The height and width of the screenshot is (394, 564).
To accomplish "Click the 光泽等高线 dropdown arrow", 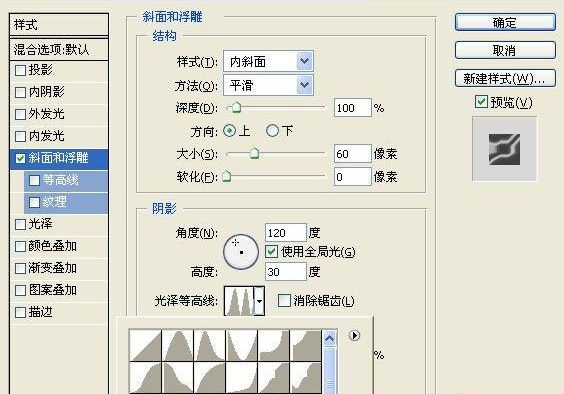I will [x=259, y=301].
